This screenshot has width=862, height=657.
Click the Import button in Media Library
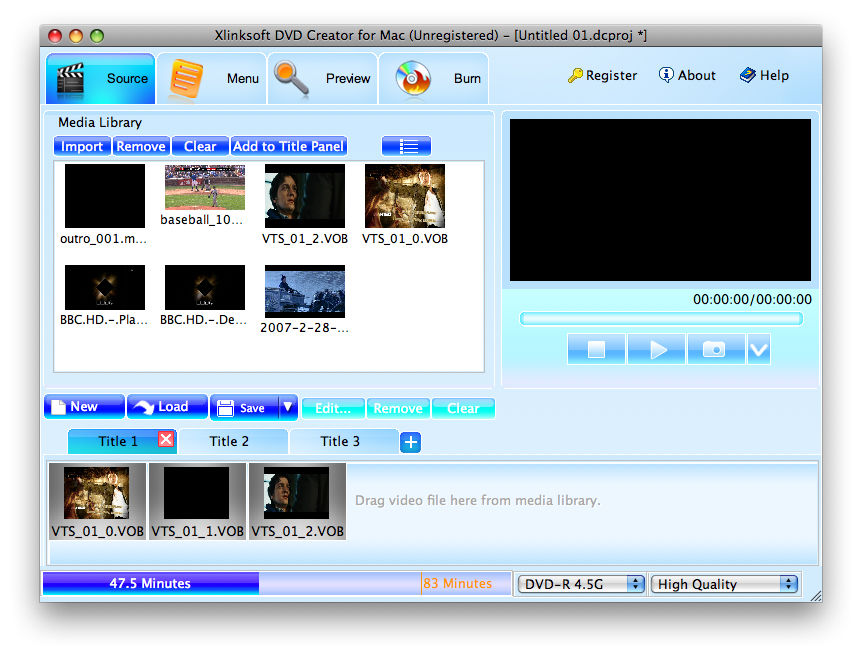82,146
